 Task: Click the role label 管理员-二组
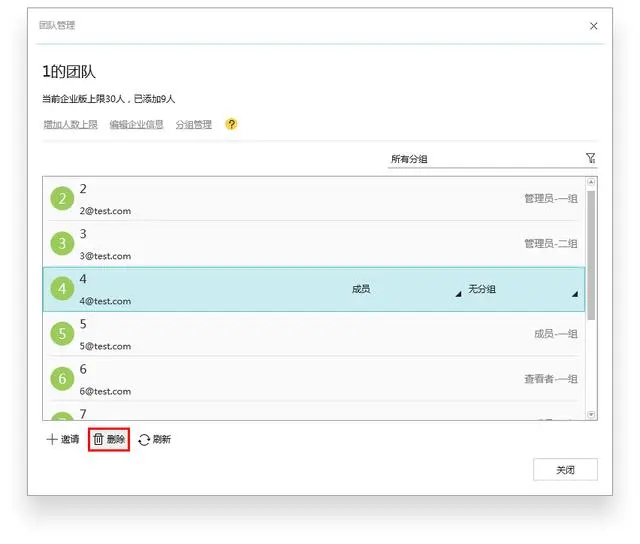click(x=551, y=244)
